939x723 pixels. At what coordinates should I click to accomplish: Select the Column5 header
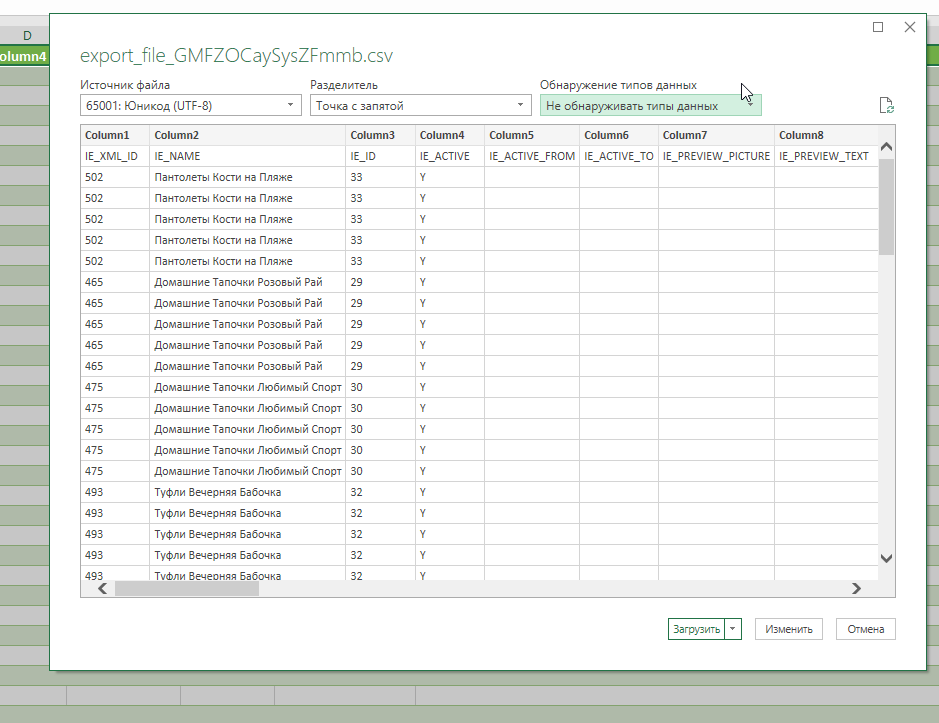click(532, 135)
